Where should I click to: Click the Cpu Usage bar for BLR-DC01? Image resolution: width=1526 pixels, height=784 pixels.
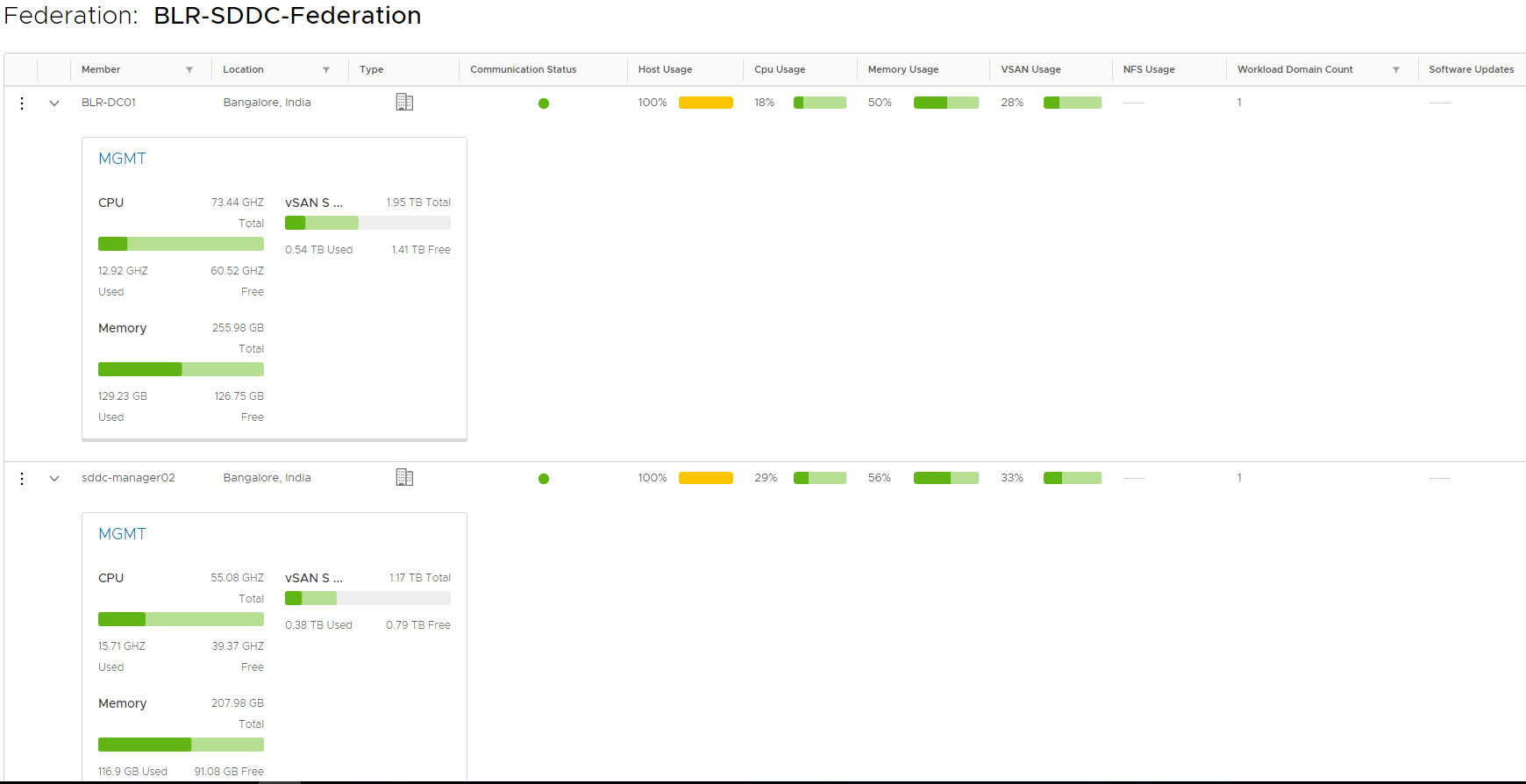click(820, 103)
